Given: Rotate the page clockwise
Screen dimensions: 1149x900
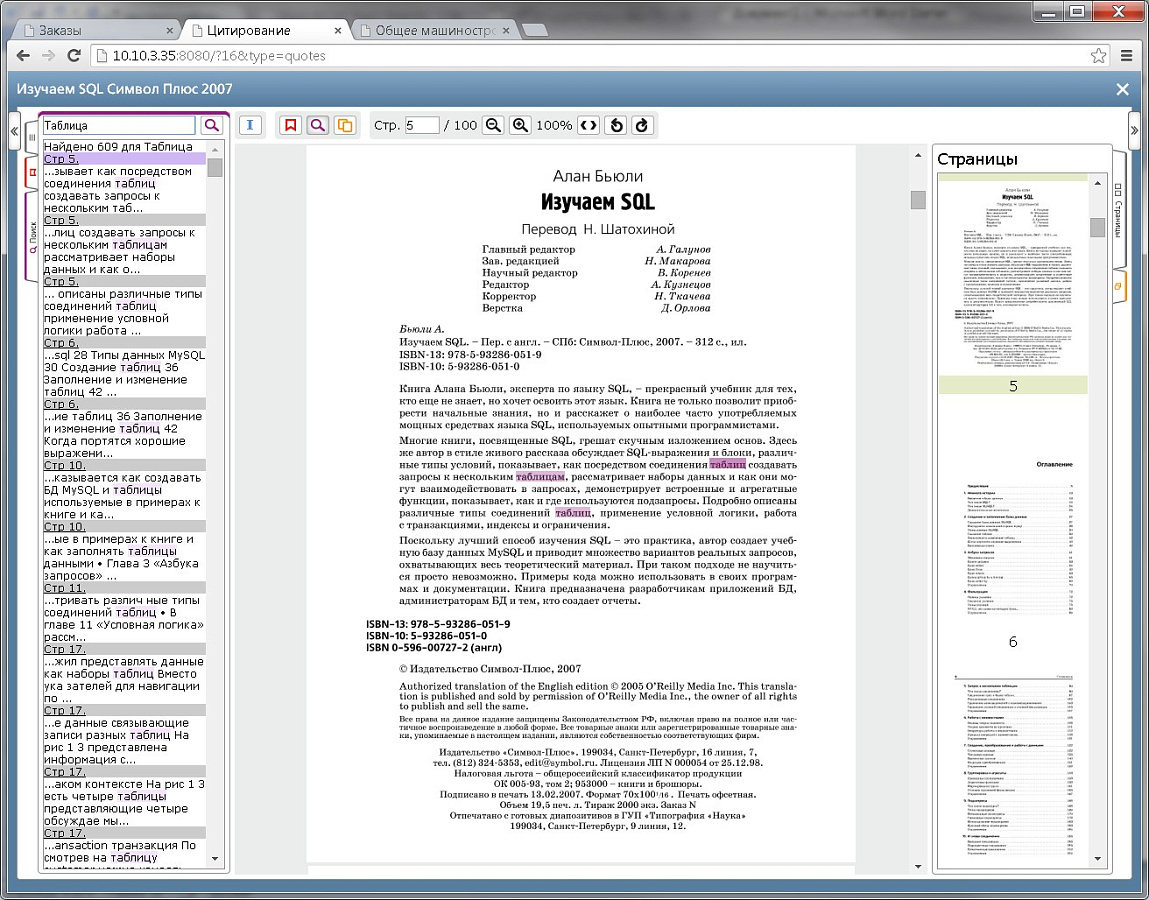Looking at the screenshot, I should (642, 125).
